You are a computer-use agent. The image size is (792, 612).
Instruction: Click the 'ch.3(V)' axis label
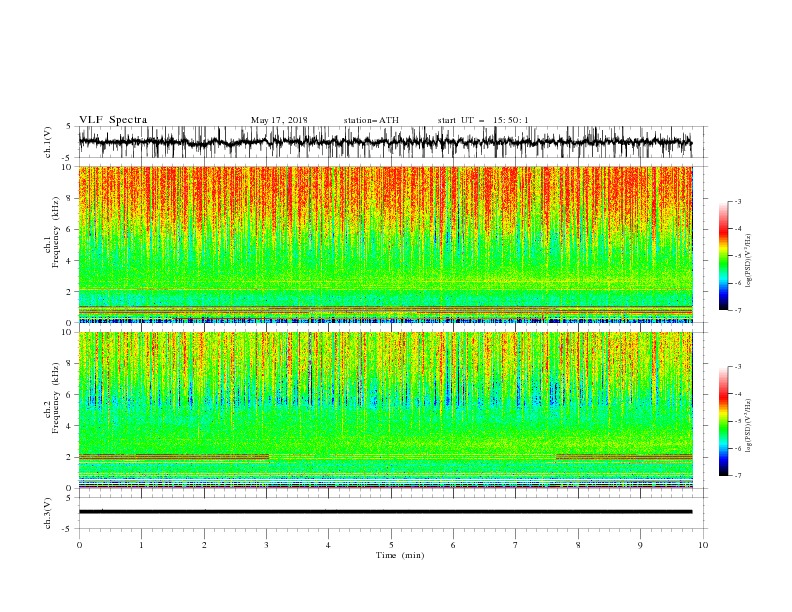click(x=48, y=513)
